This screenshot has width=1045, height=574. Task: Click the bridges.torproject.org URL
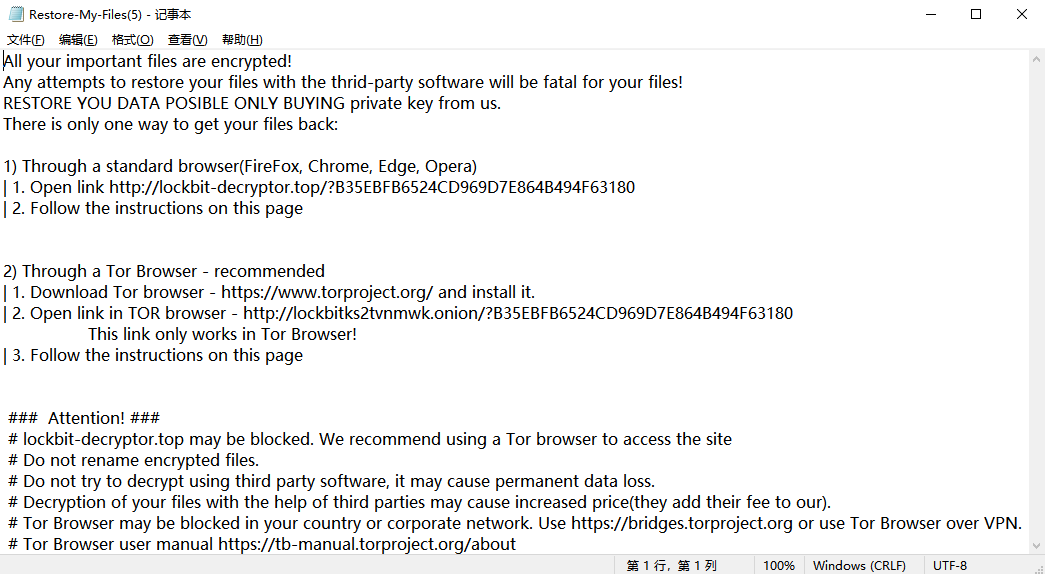pyautogui.click(x=682, y=523)
